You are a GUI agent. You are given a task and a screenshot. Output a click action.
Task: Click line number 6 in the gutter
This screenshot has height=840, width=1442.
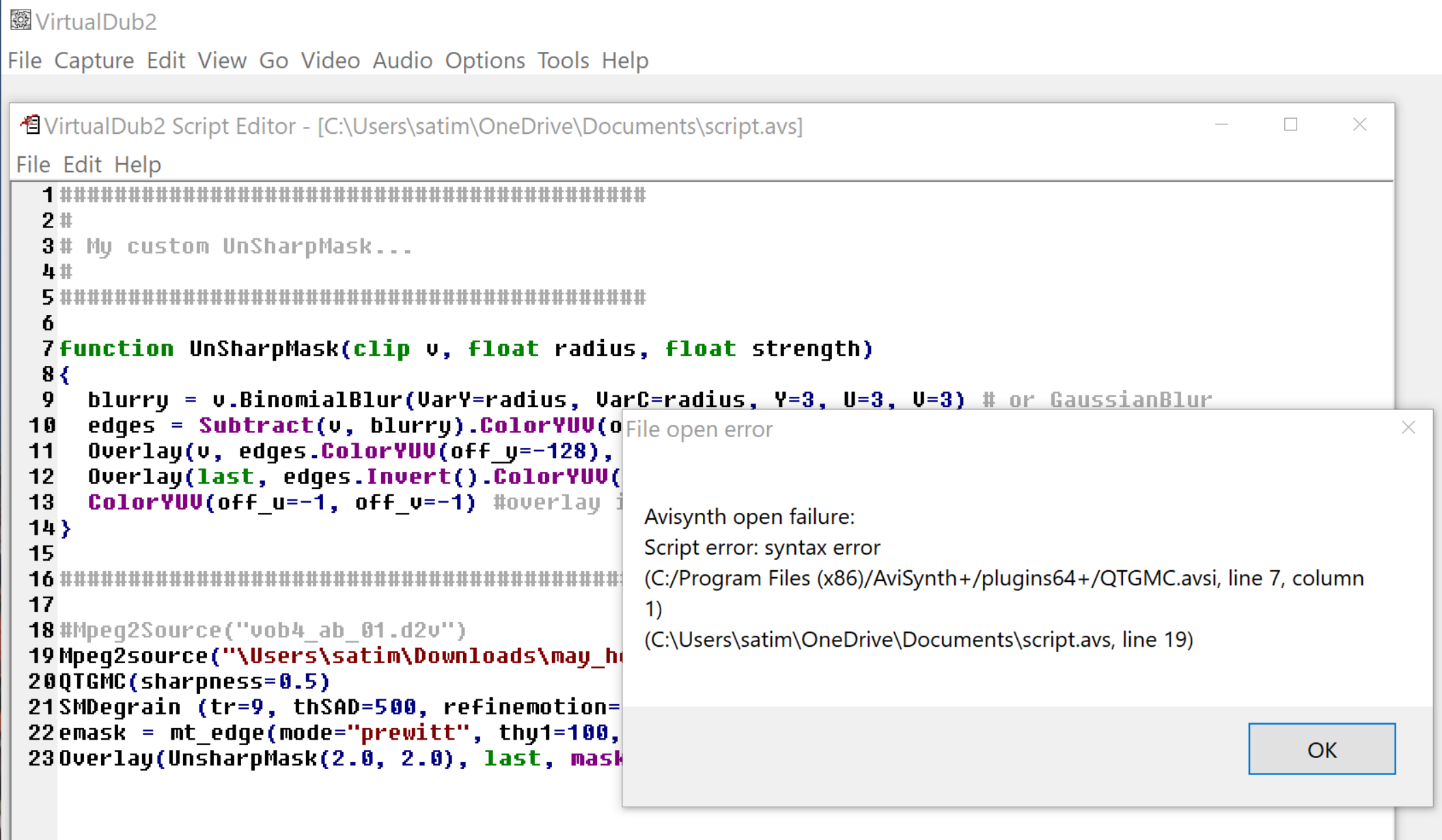click(x=48, y=323)
